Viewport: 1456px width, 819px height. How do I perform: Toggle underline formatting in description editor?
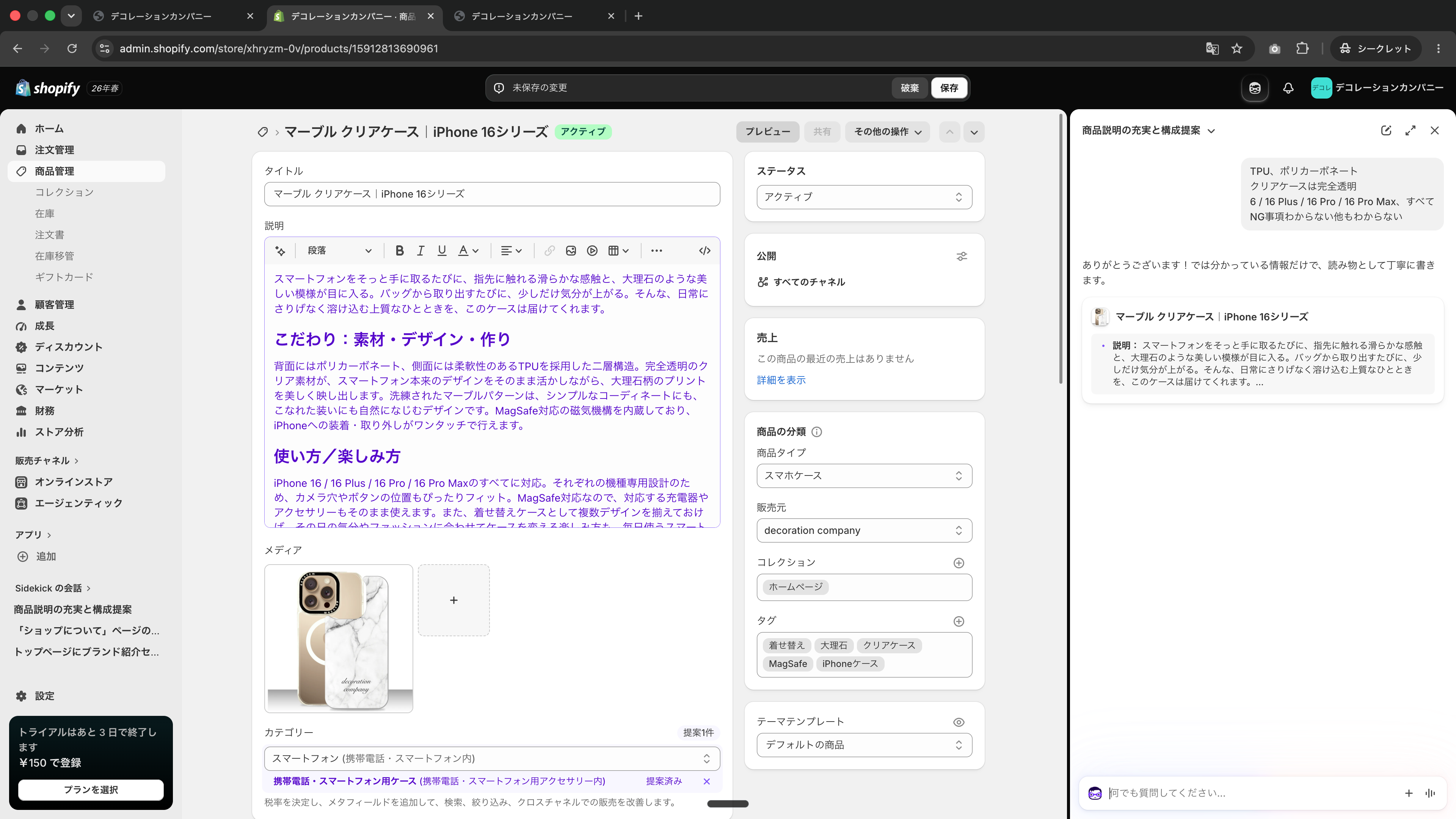coord(441,250)
